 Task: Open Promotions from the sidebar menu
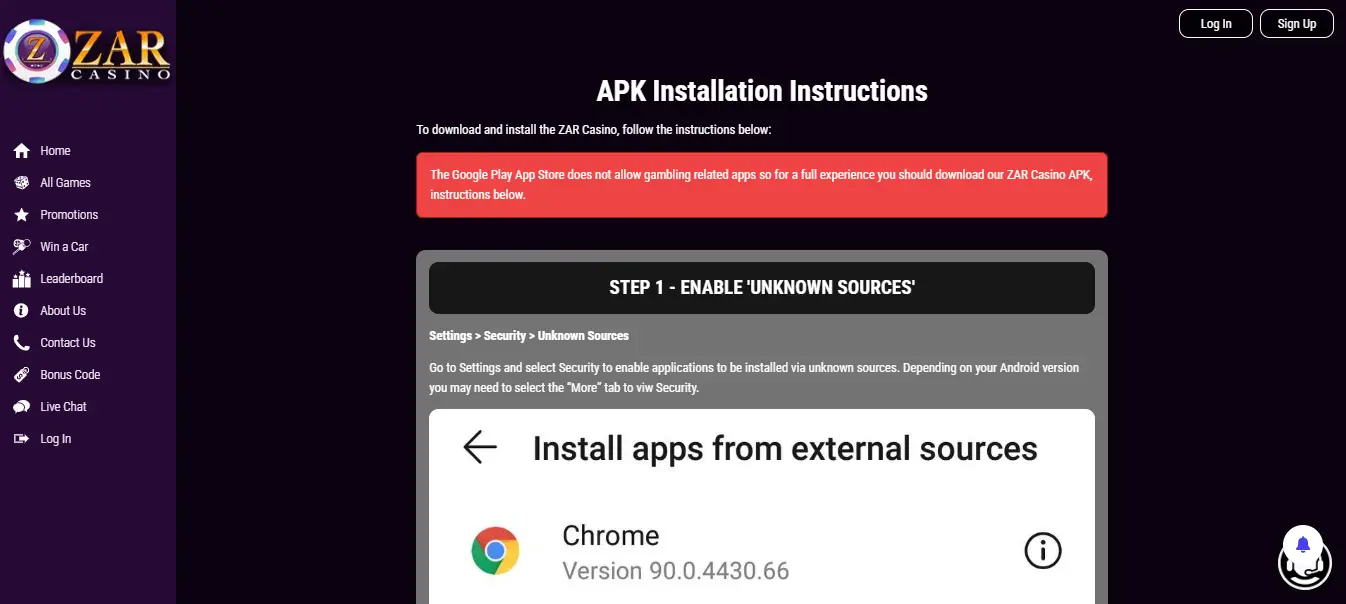coord(69,215)
